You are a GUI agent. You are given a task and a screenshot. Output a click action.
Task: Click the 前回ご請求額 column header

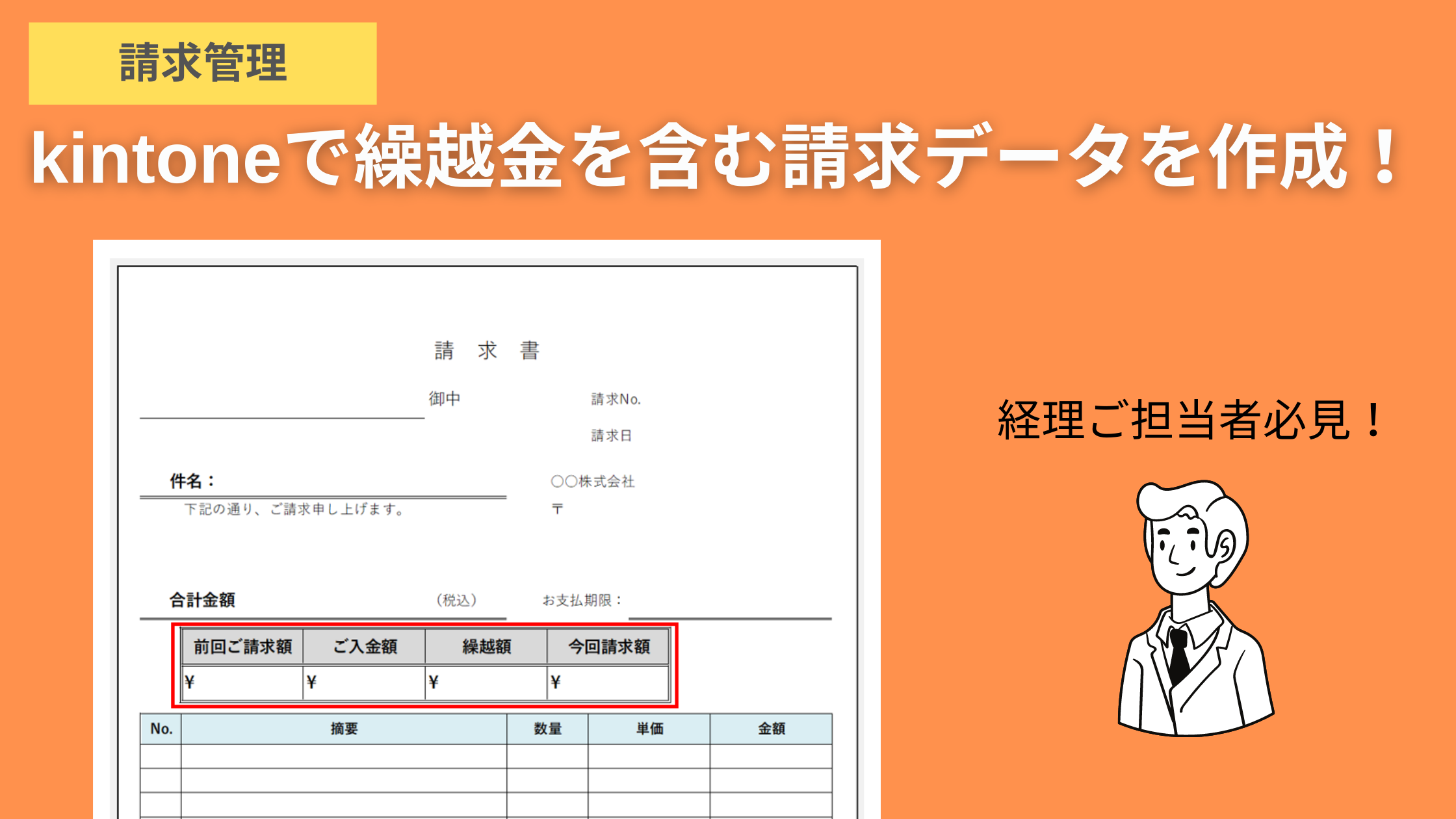pyautogui.click(x=242, y=646)
